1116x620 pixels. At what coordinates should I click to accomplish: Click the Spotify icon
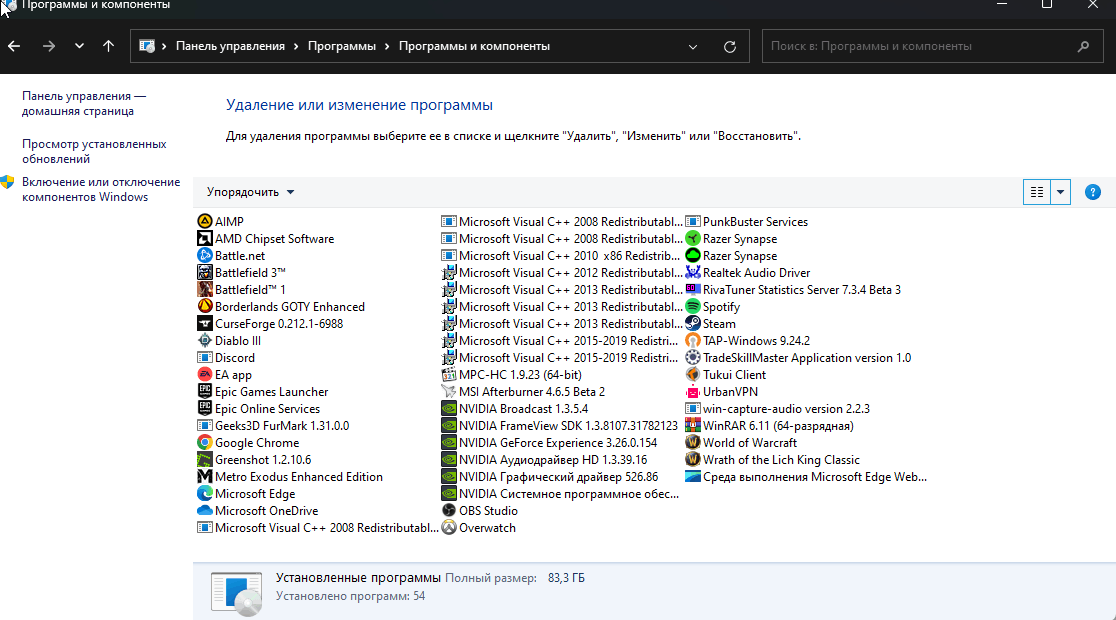click(x=693, y=306)
